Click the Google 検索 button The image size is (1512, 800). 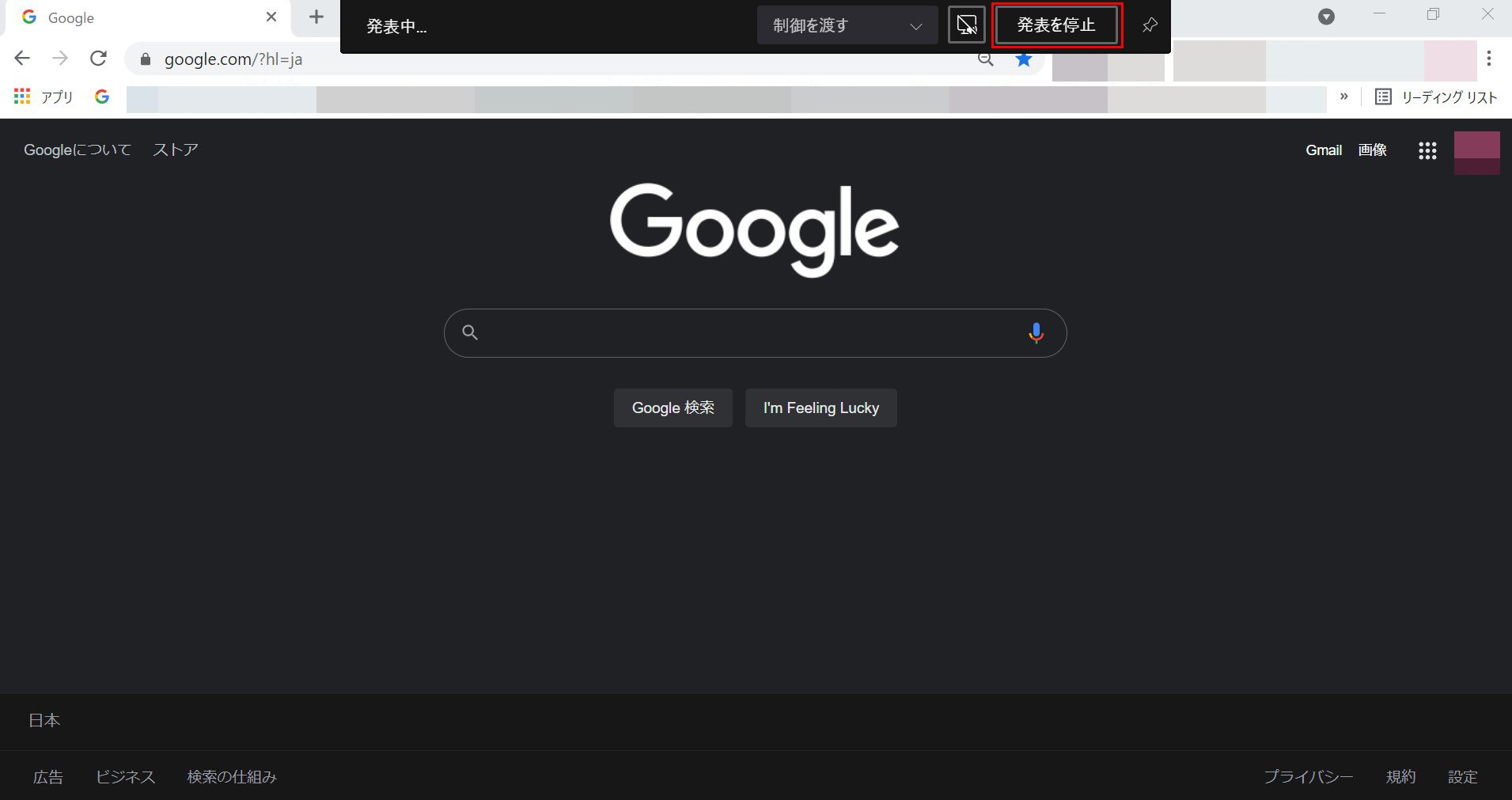tap(673, 408)
